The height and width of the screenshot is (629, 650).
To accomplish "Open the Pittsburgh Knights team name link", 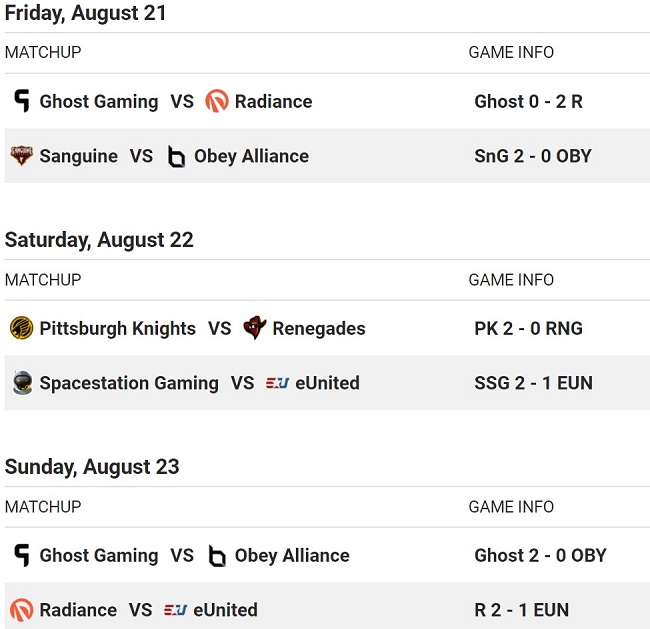I will [117, 328].
